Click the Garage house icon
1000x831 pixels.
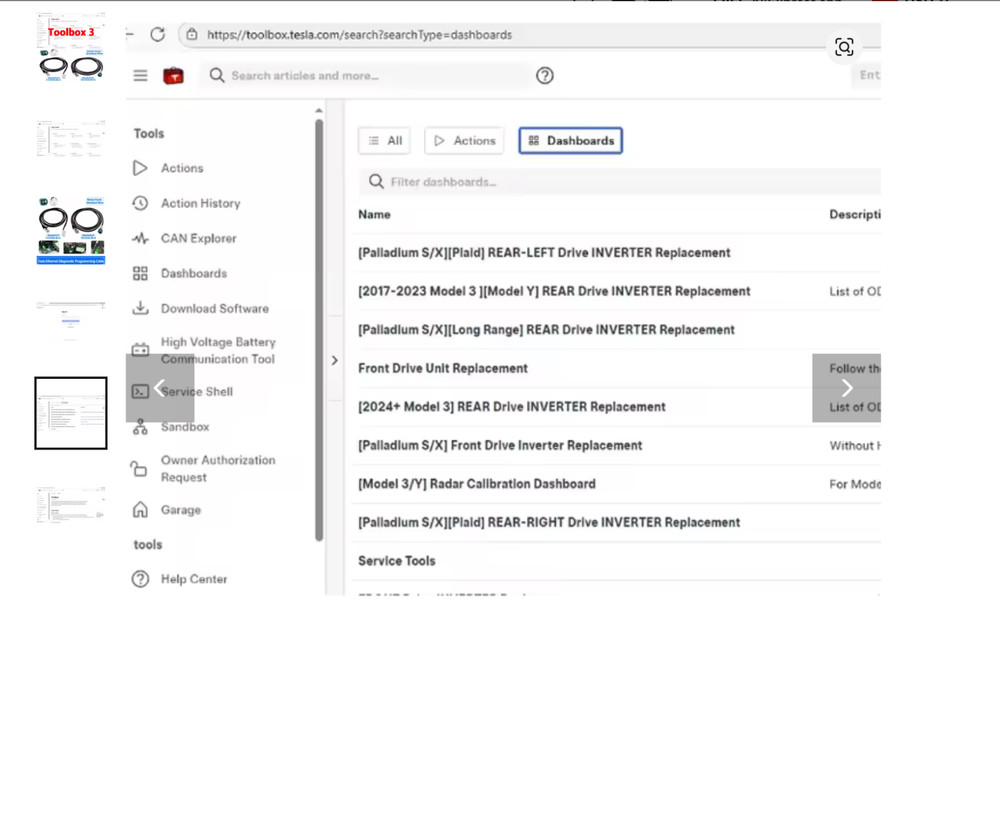coord(140,510)
